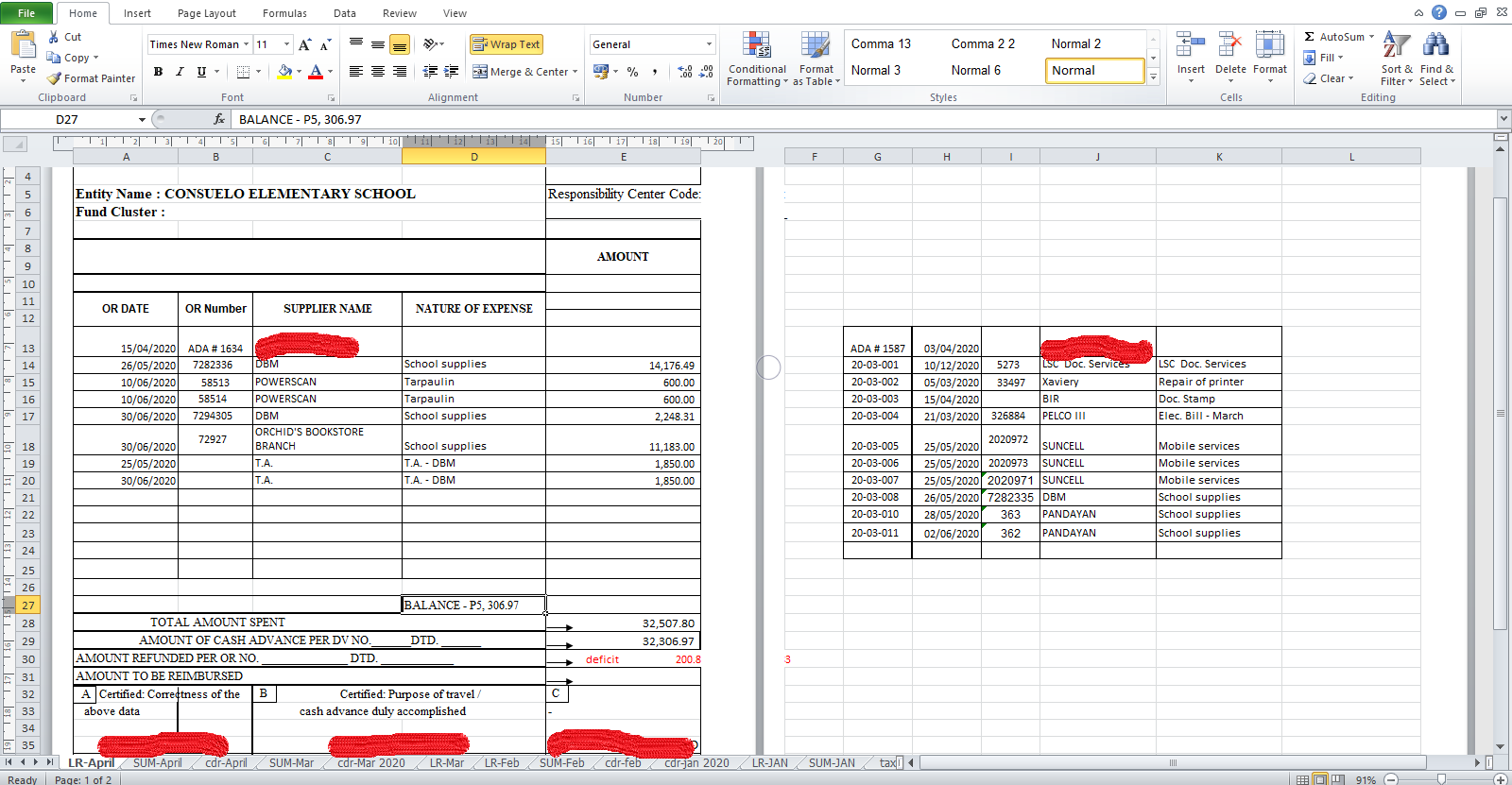Viewport: 1512px width, 785px height.
Task: Toggle bottom align for cell text
Action: tap(400, 44)
